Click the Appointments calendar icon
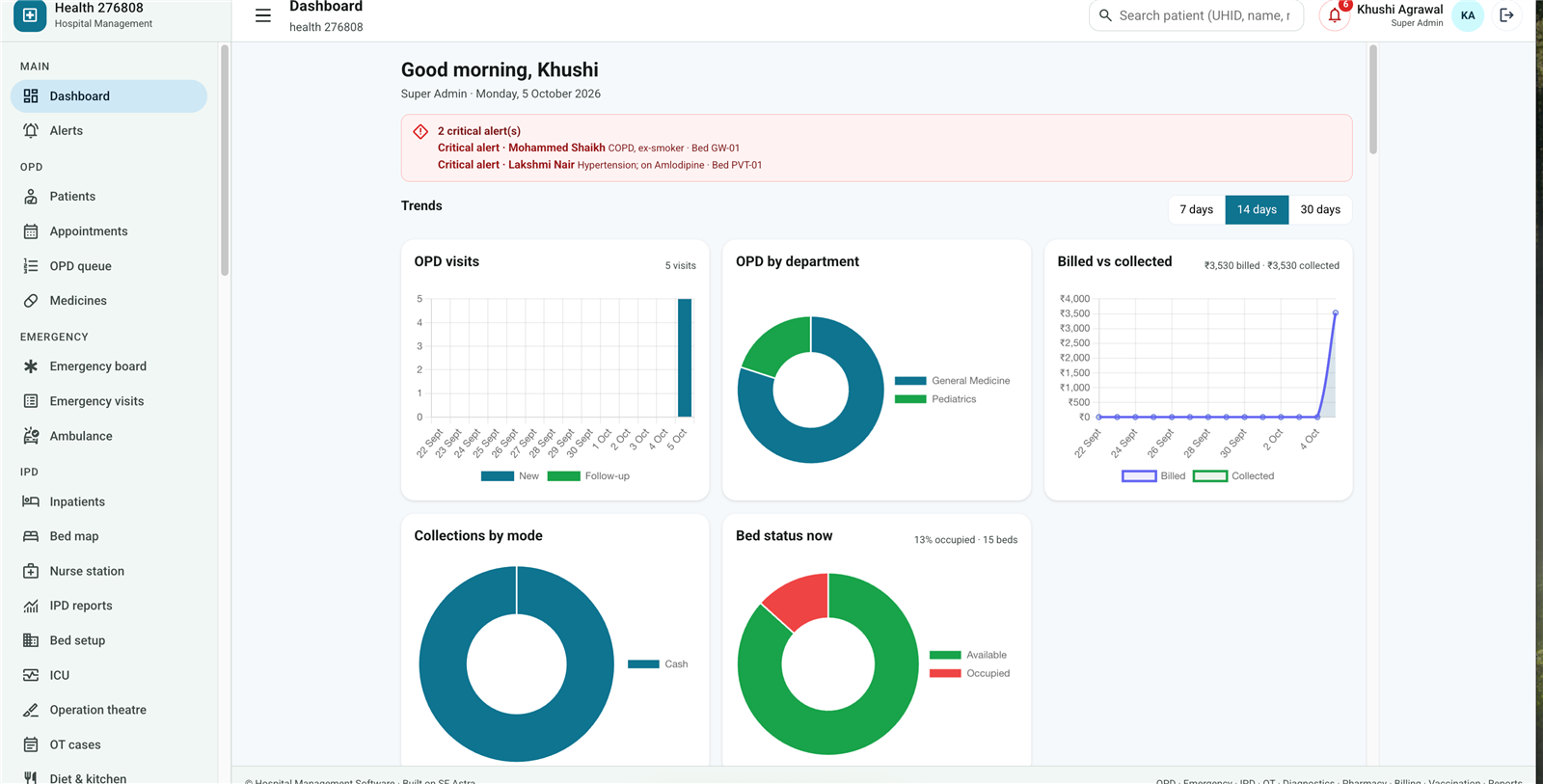The height and width of the screenshot is (784, 1543). 31,231
